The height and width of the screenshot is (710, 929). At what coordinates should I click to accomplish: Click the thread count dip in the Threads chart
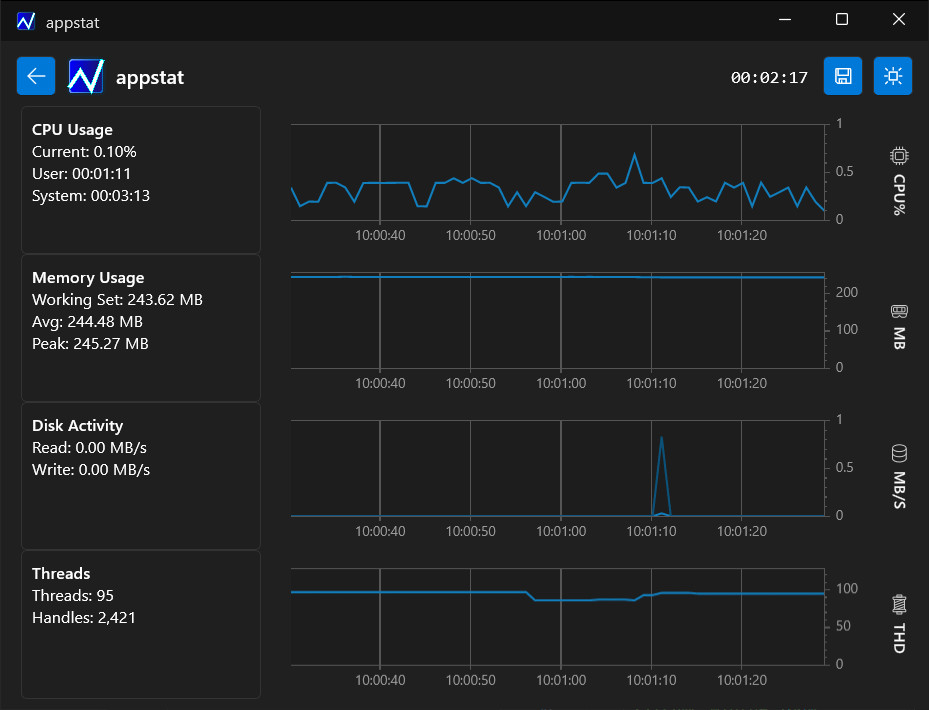(560, 600)
